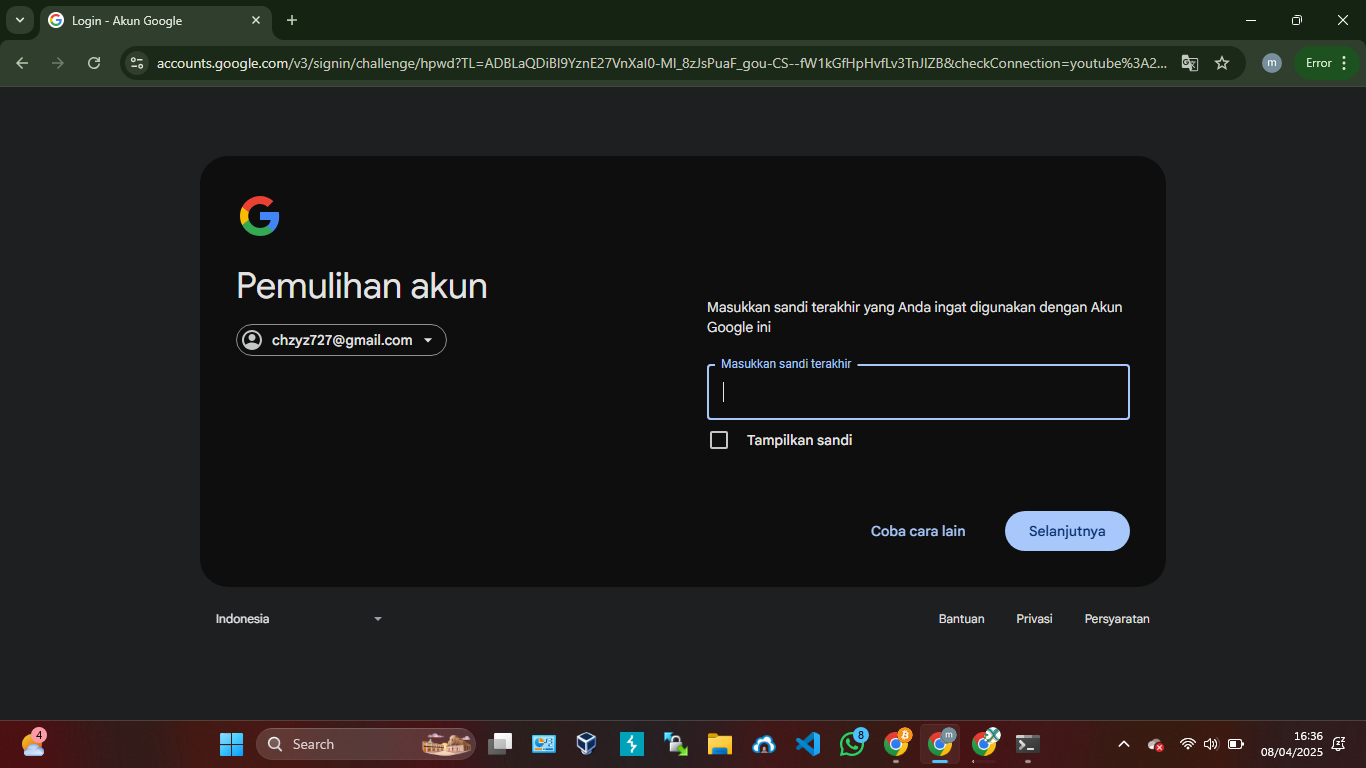Click the OneDrive error cloud tray icon
The width and height of the screenshot is (1366, 768).
pyautogui.click(x=1156, y=744)
